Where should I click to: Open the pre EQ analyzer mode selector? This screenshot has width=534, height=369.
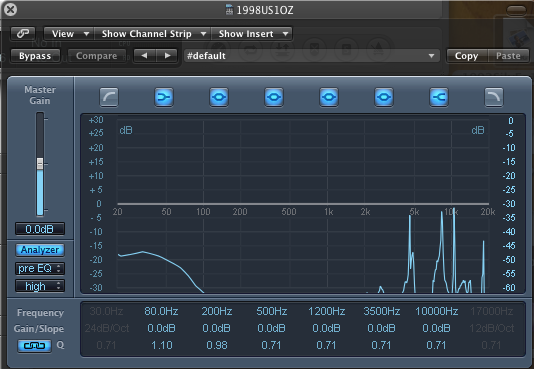(x=40, y=268)
